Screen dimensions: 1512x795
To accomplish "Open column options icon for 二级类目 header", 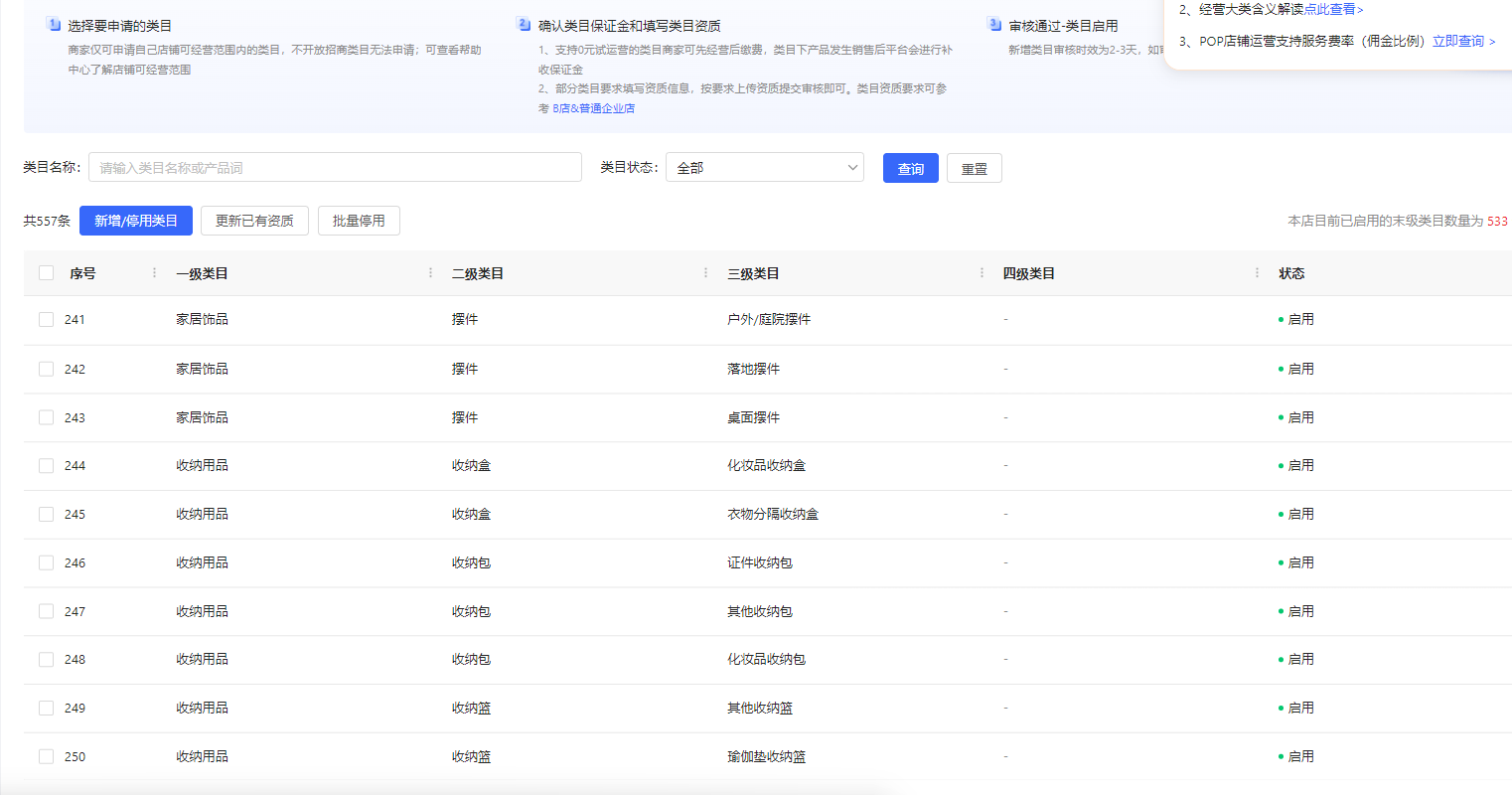I will point(705,272).
